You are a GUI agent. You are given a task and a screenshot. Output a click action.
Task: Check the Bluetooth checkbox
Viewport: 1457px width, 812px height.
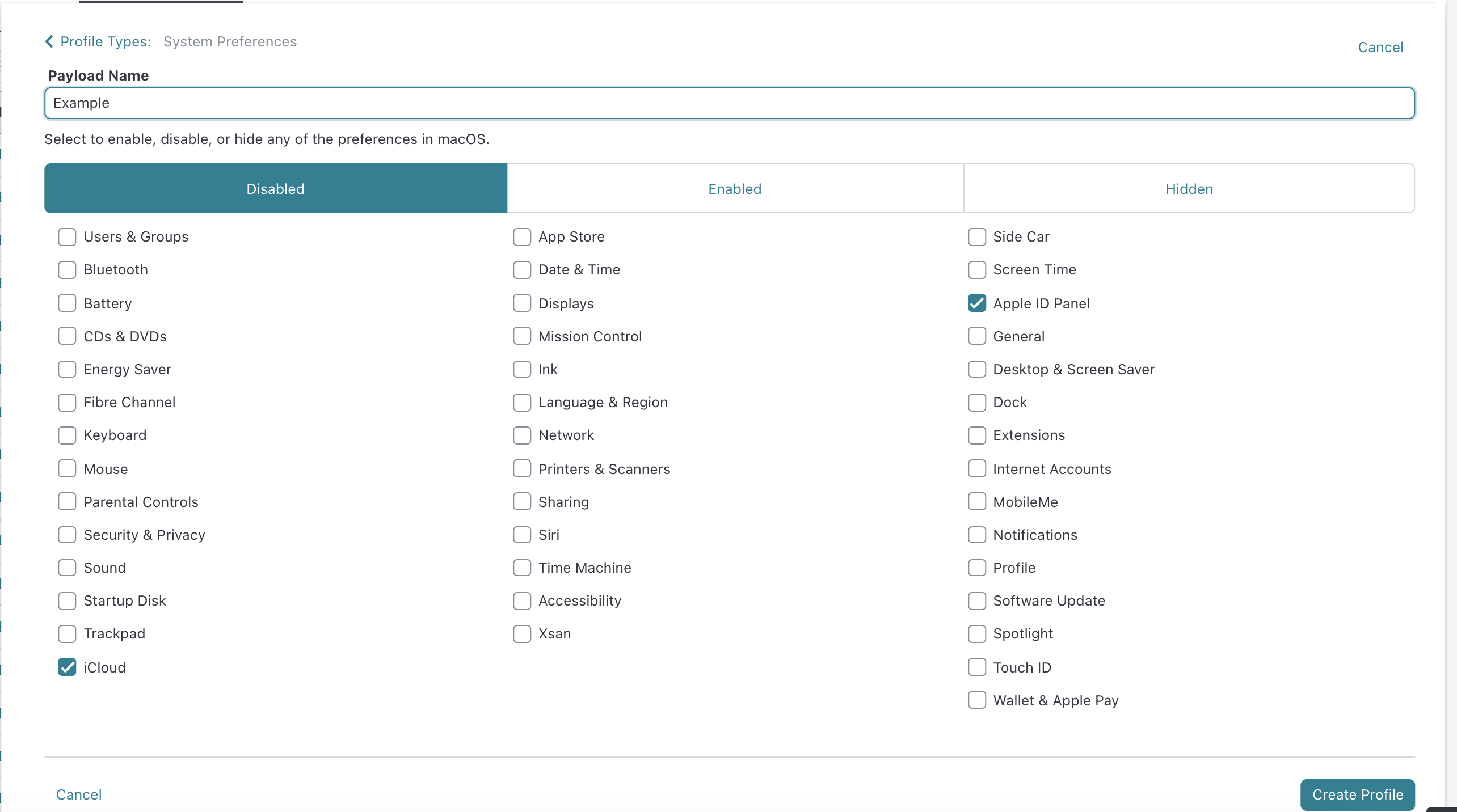pos(67,270)
